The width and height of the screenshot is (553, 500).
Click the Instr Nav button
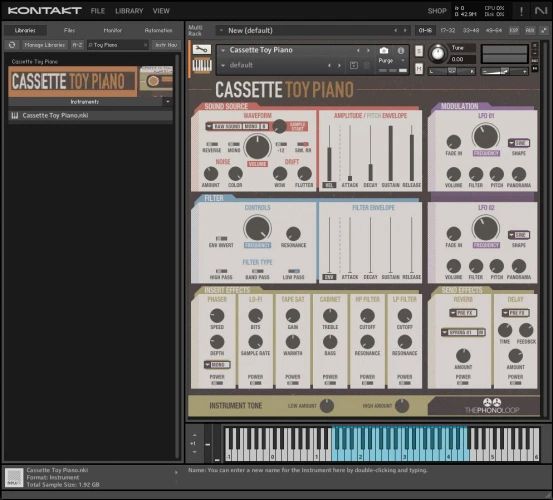166,45
